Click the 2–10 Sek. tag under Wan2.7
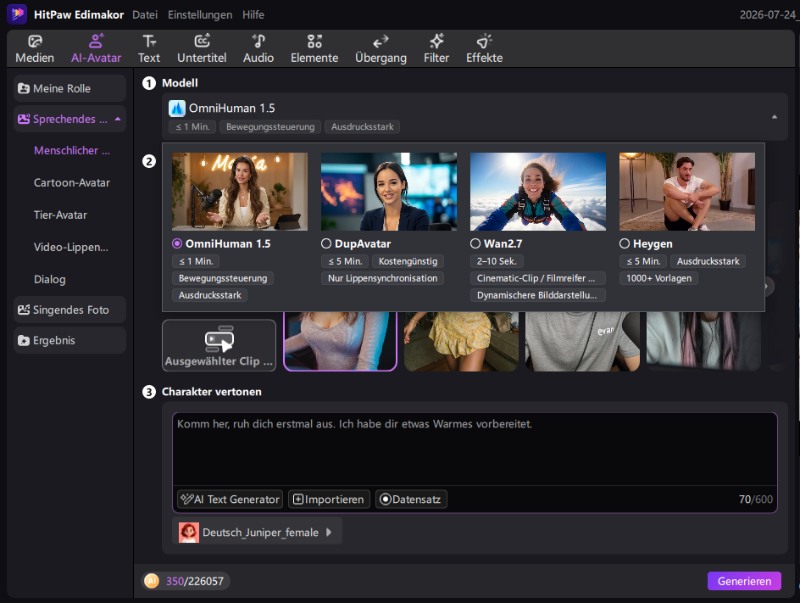The width and height of the screenshot is (800, 603). [x=496, y=261]
